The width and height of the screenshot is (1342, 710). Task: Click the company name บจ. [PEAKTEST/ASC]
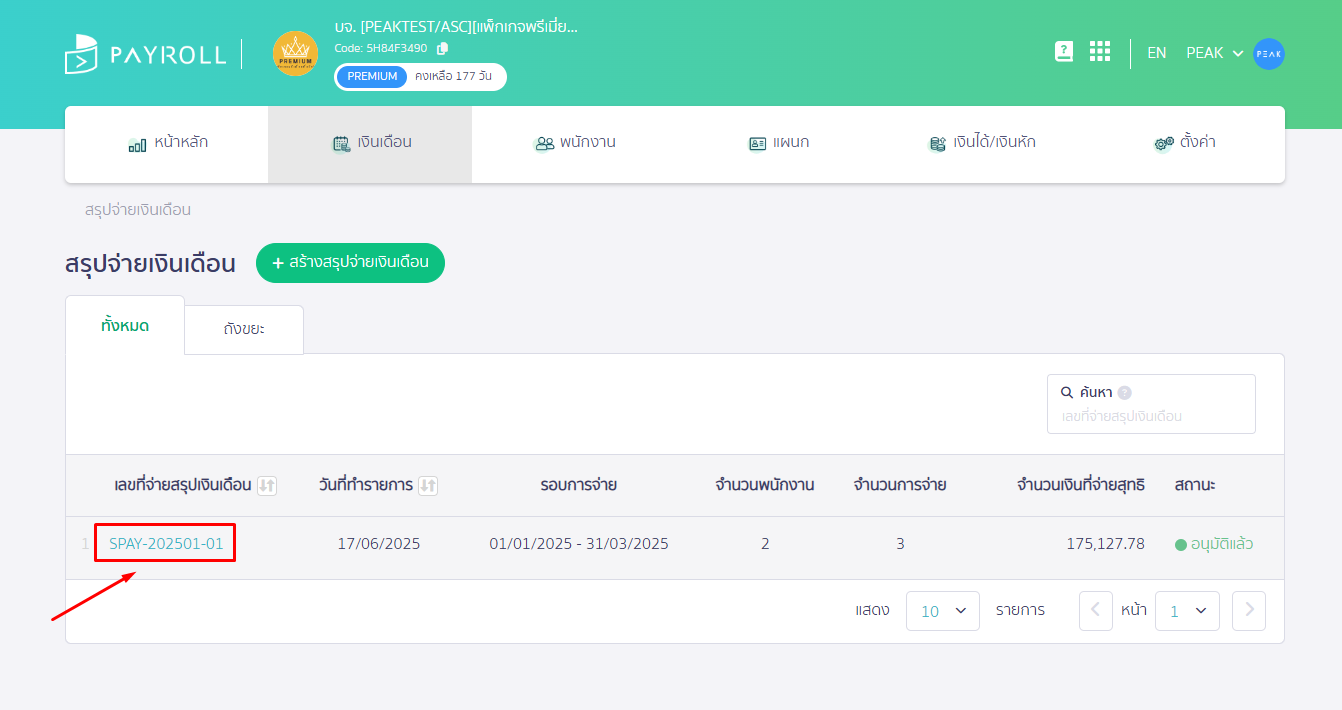coord(456,27)
